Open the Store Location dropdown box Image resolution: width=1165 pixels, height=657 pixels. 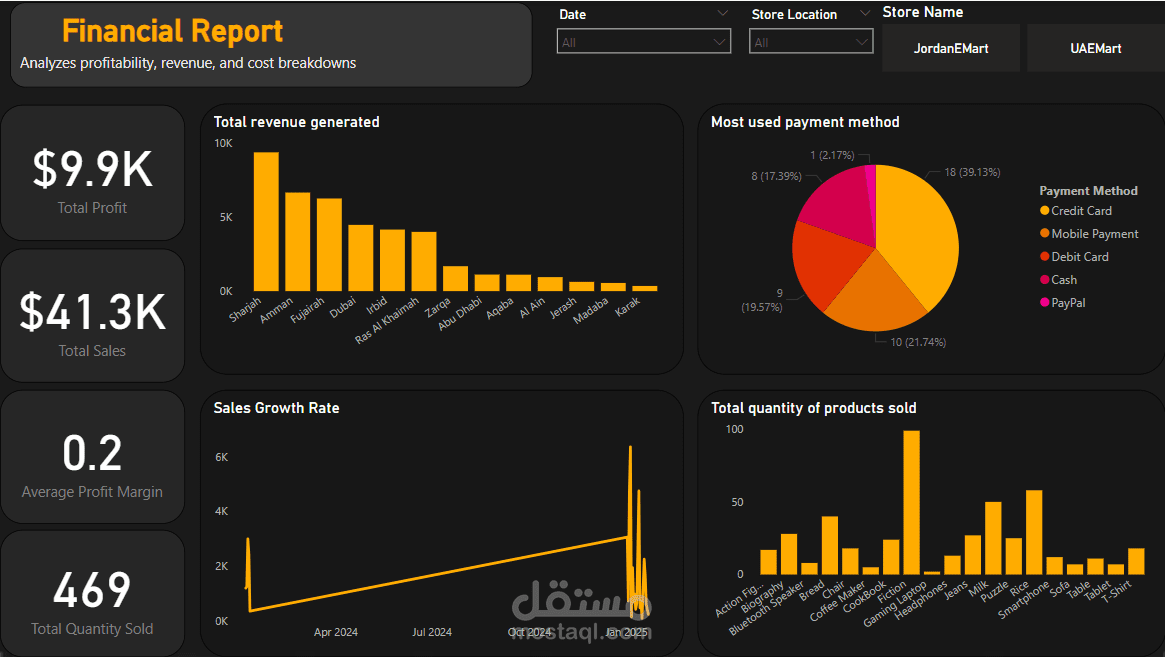[811, 42]
